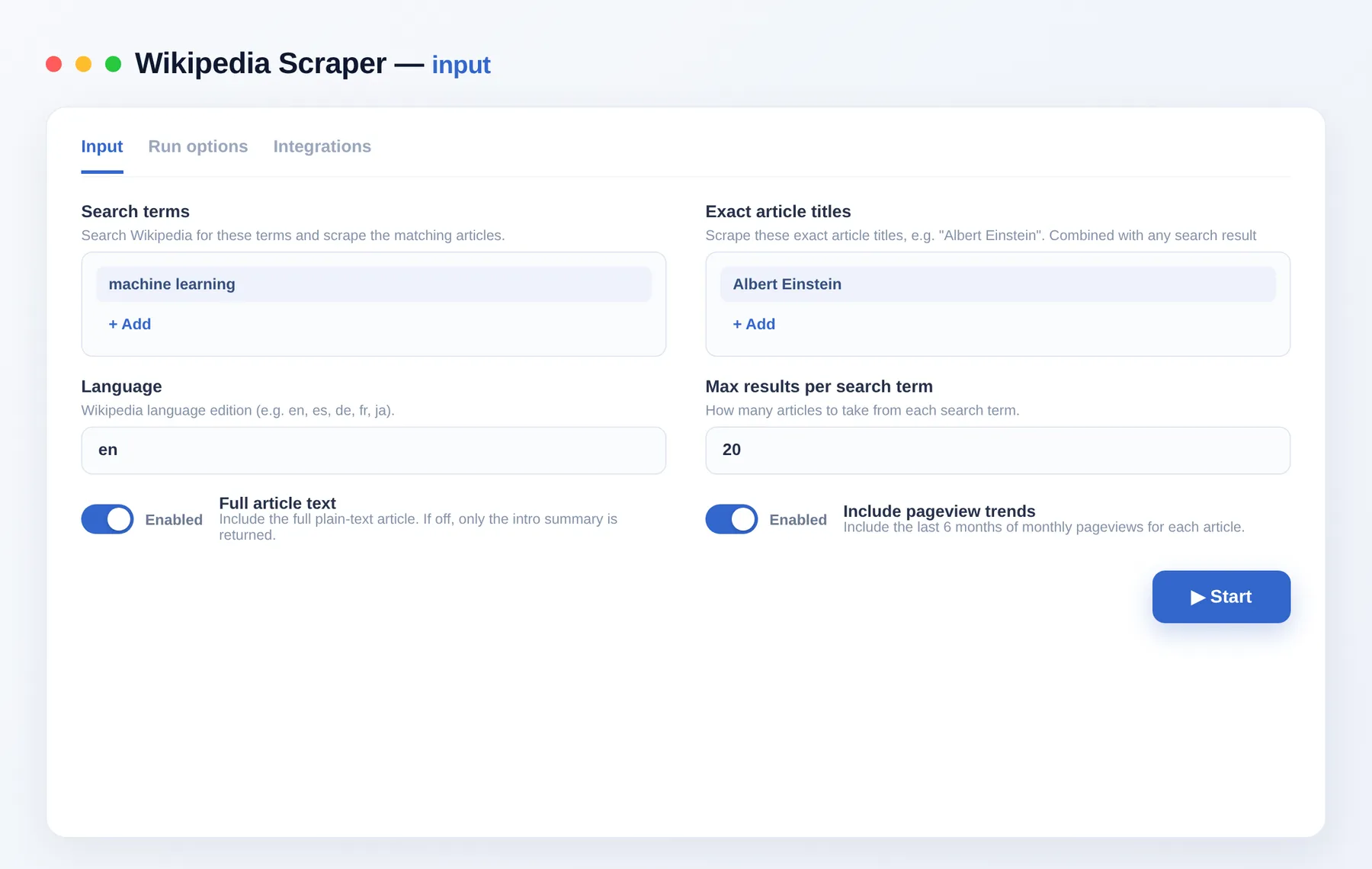Click the 'Full article text' label

pyautogui.click(x=277, y=503)
